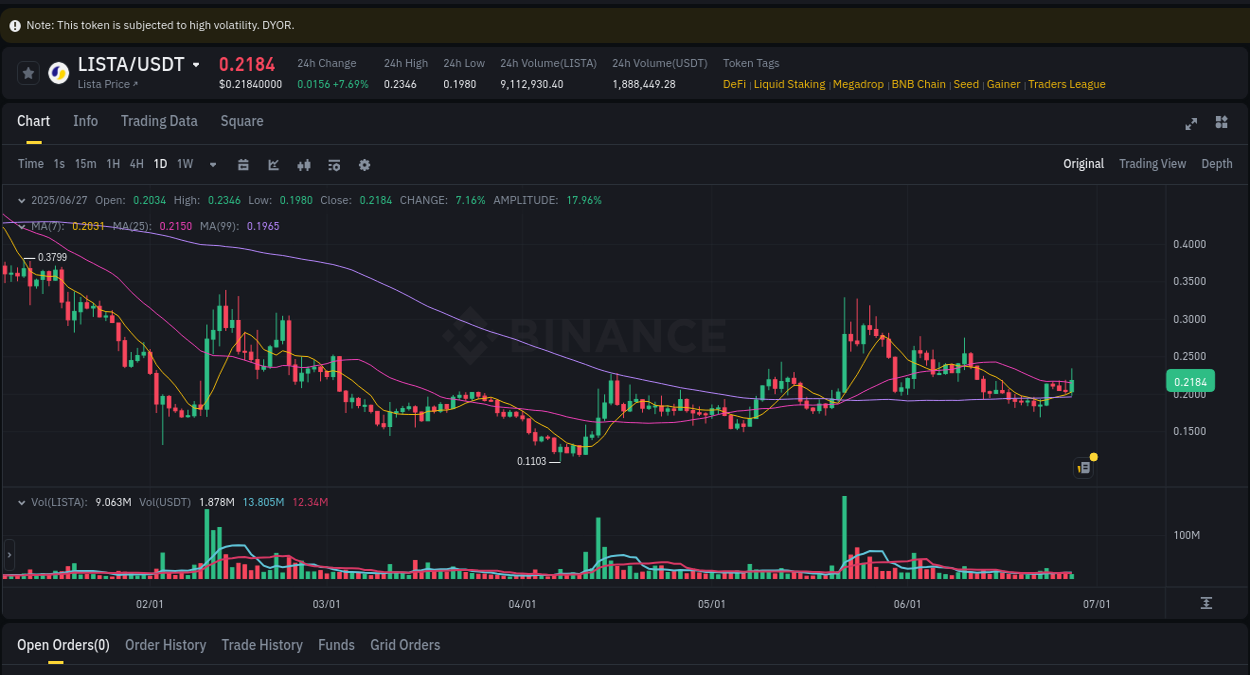
Task: Click the LISTA token logo
Action: click(x=57, y=72)
